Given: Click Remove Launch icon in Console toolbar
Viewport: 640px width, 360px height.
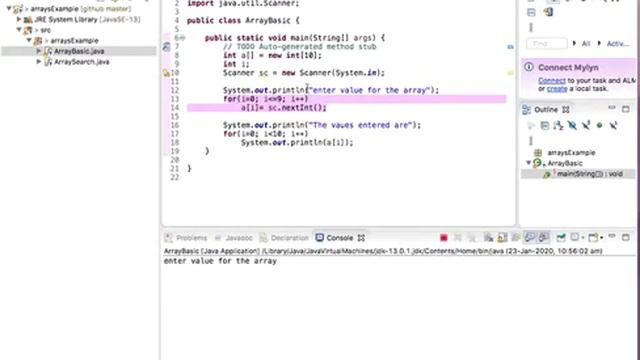Looking at the screenshot, I should coord(458,238).
